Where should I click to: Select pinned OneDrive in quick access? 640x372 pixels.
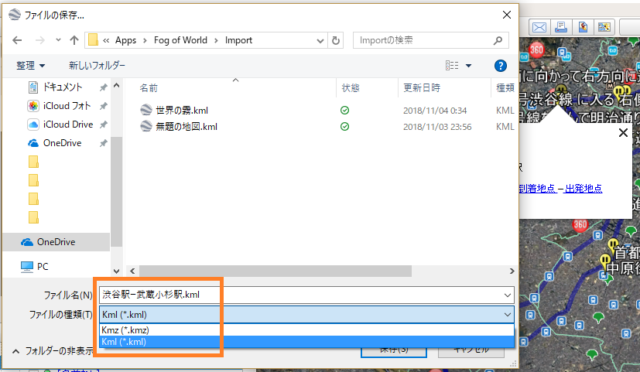[x=62, y=143]
